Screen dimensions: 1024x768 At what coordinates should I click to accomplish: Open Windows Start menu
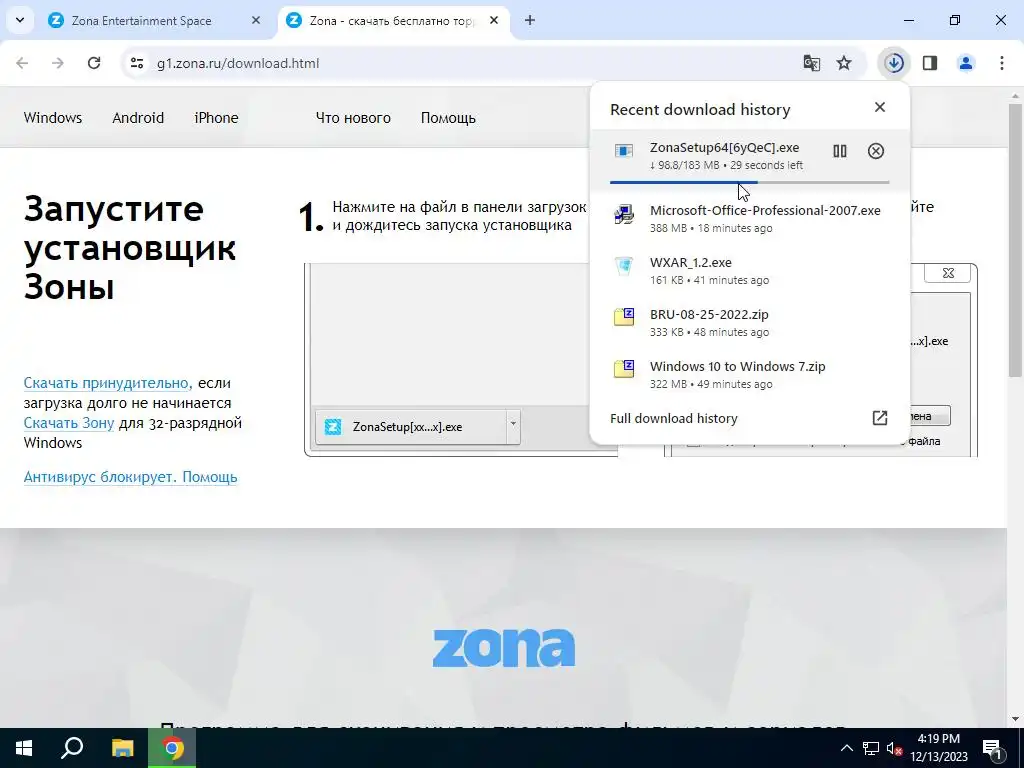click(x=24, y=748)
